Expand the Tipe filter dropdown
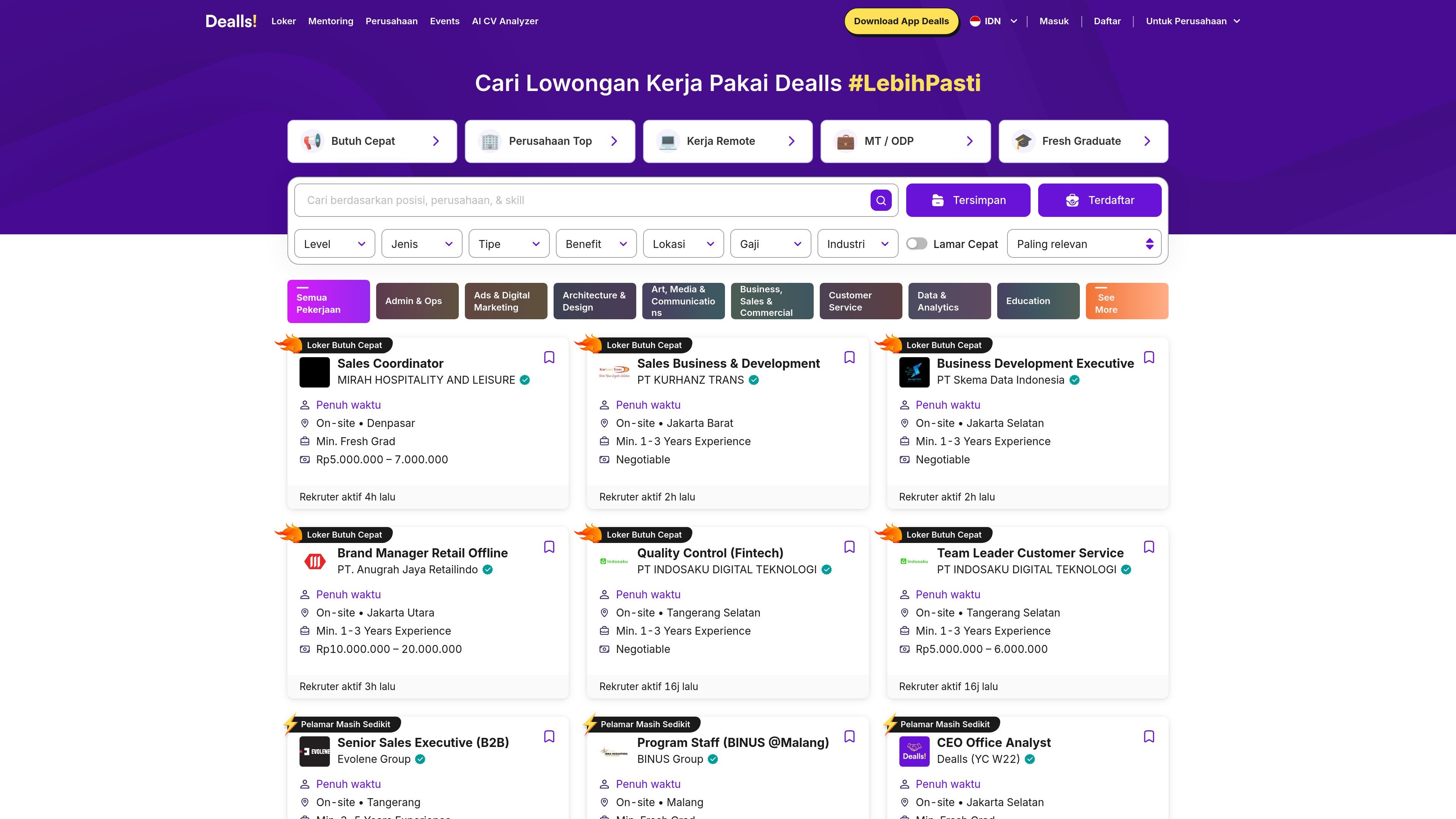The width and height of the screenshot is (1456, 819). pos(509,243)
